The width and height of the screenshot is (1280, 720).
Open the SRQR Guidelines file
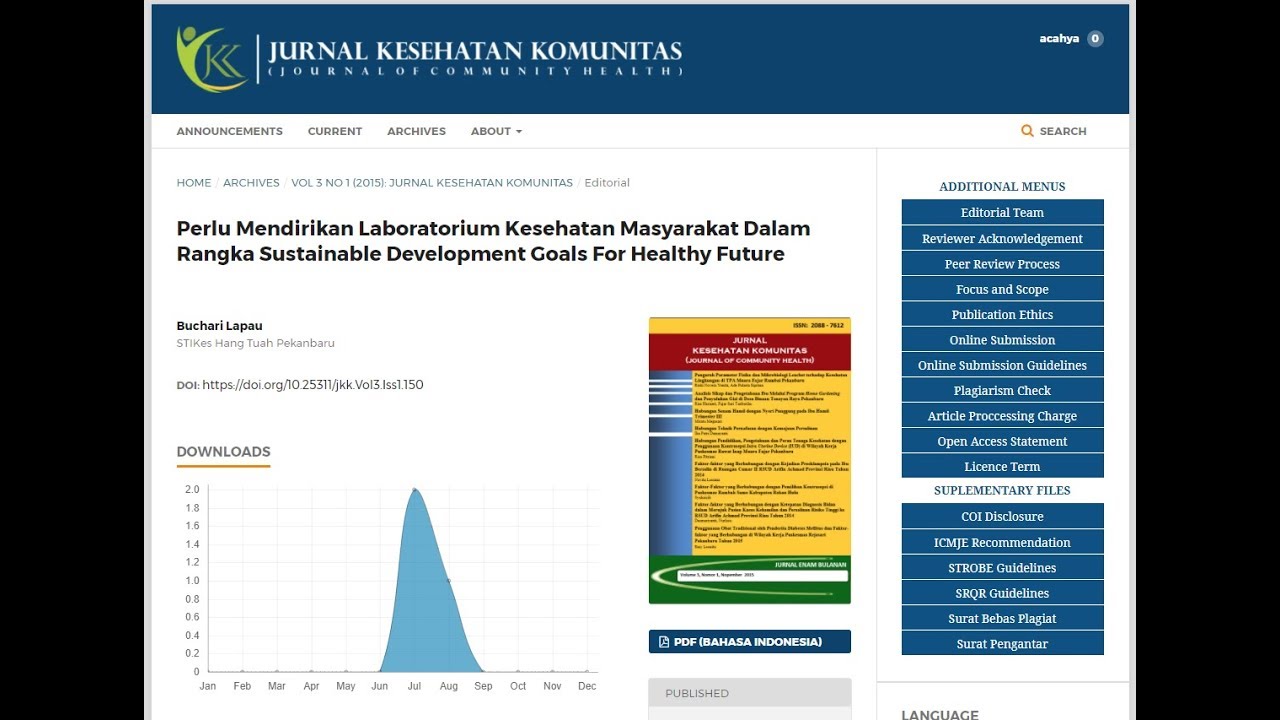click(x=1003, y=593)
